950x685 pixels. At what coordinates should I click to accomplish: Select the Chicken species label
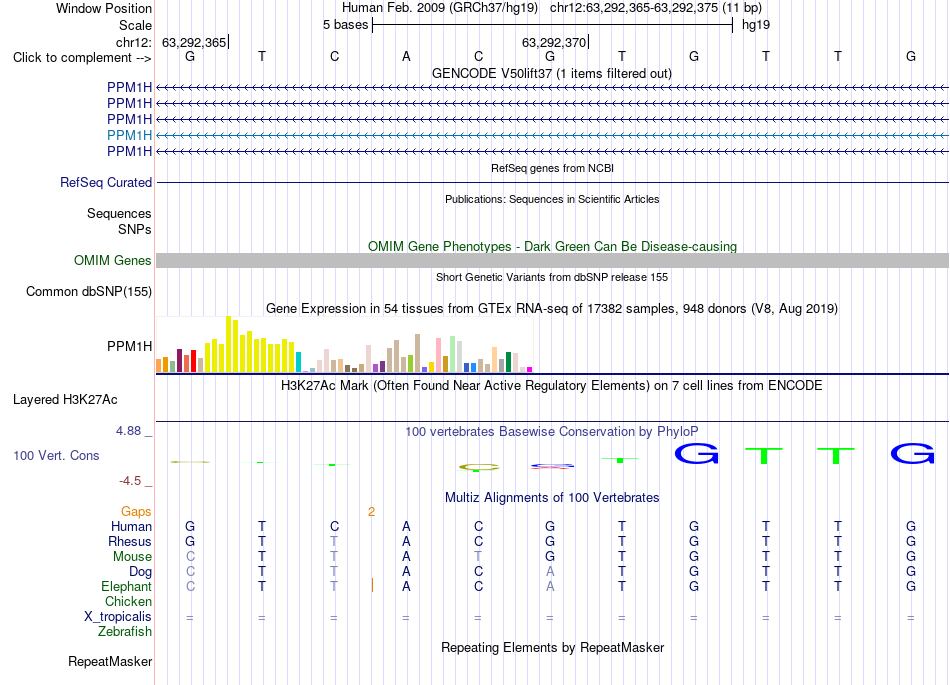coord(128,601)
